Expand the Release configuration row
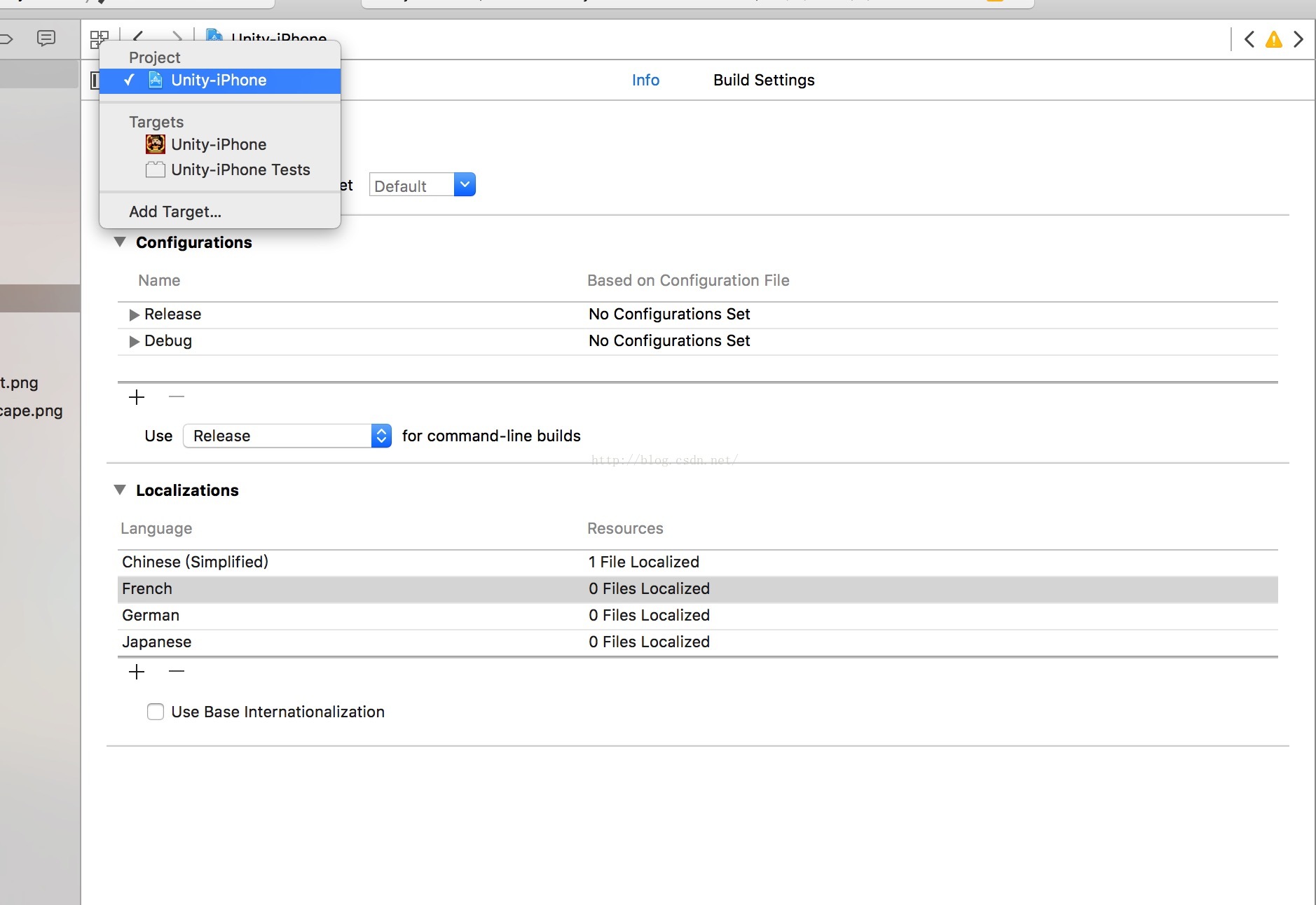Screen dimensions: 1316x905 [x=134, y=315]
